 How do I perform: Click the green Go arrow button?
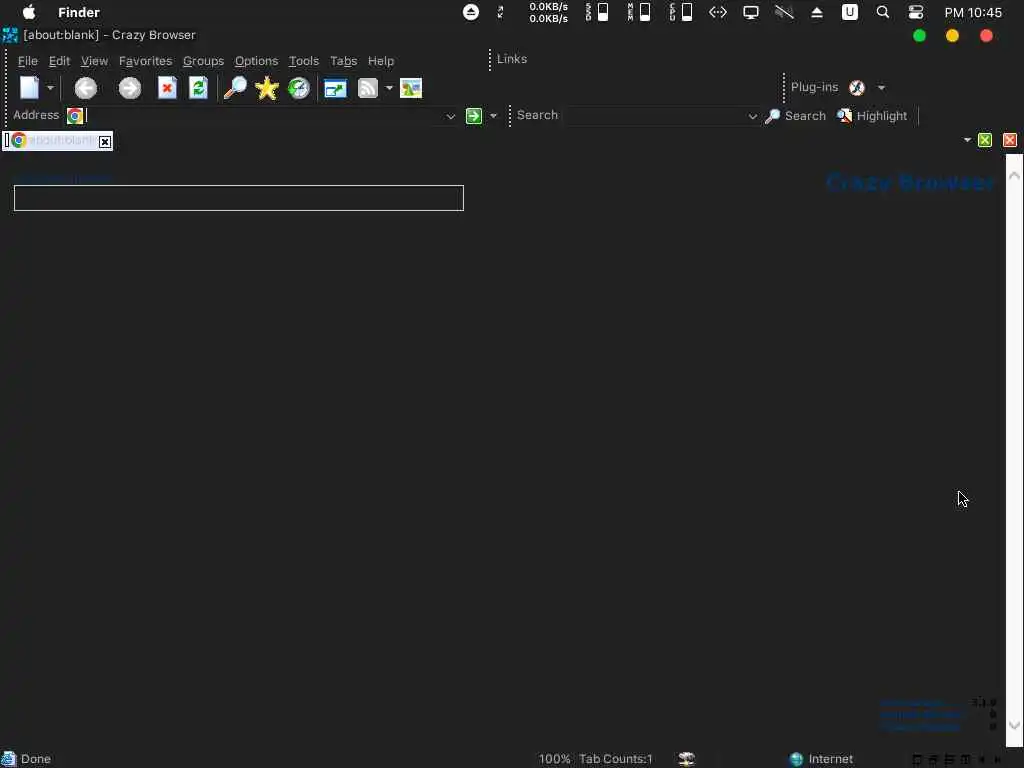click(473, 116)
